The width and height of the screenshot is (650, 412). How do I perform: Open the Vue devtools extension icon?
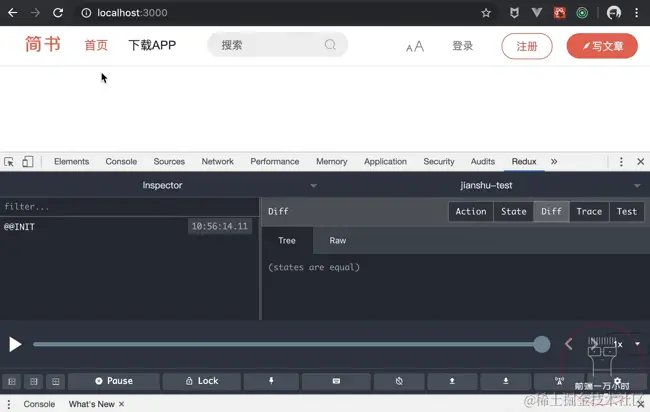[x=537, y=13]
